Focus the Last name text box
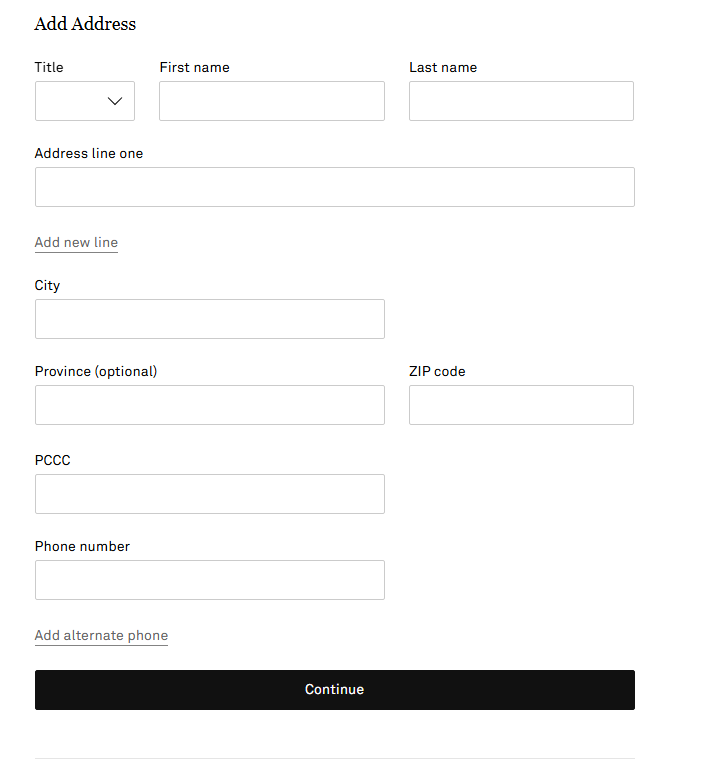Screen dimensions: 707x761 521,101
